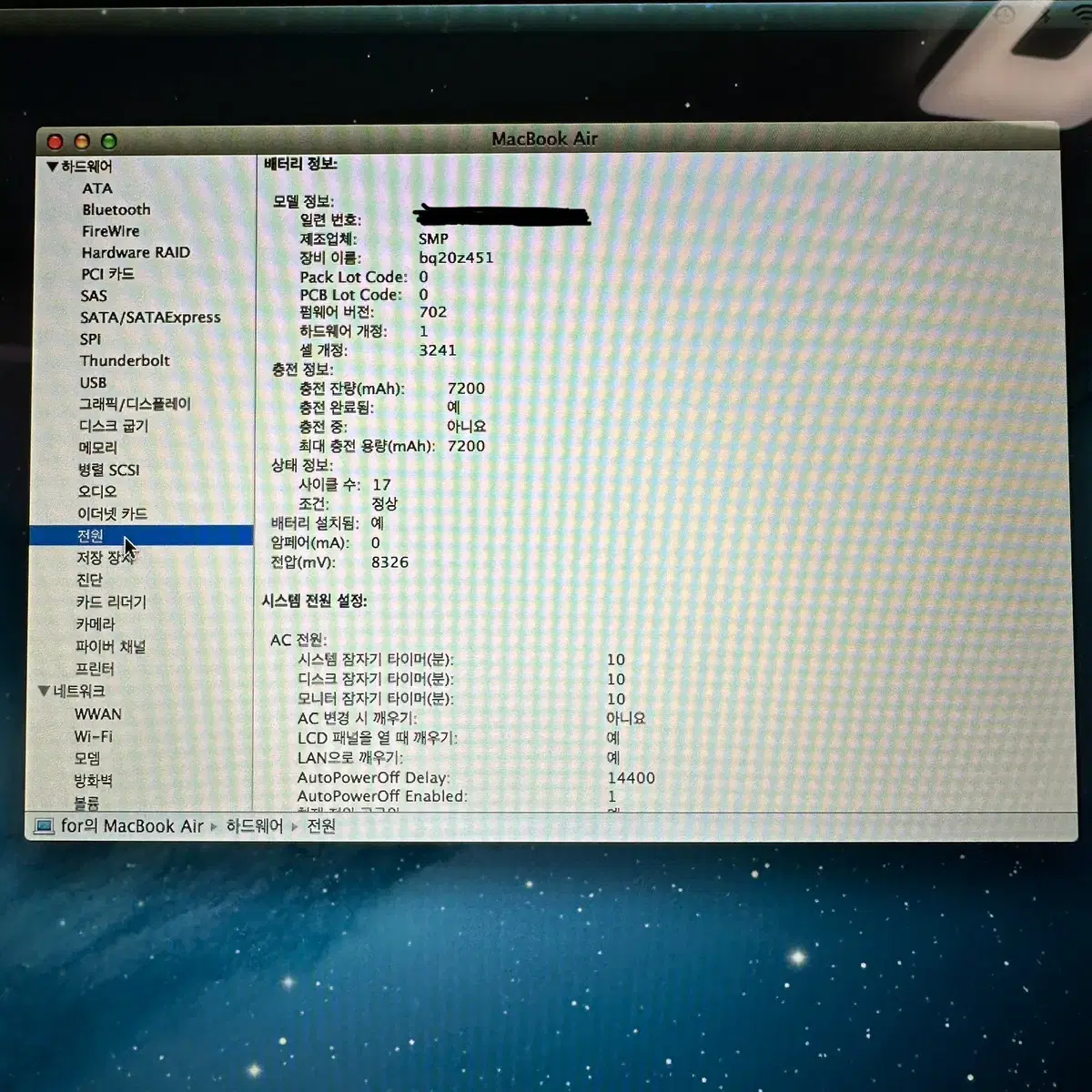
Task: Click the highlighted 전원 sidebar row
Action: point(141,535)
